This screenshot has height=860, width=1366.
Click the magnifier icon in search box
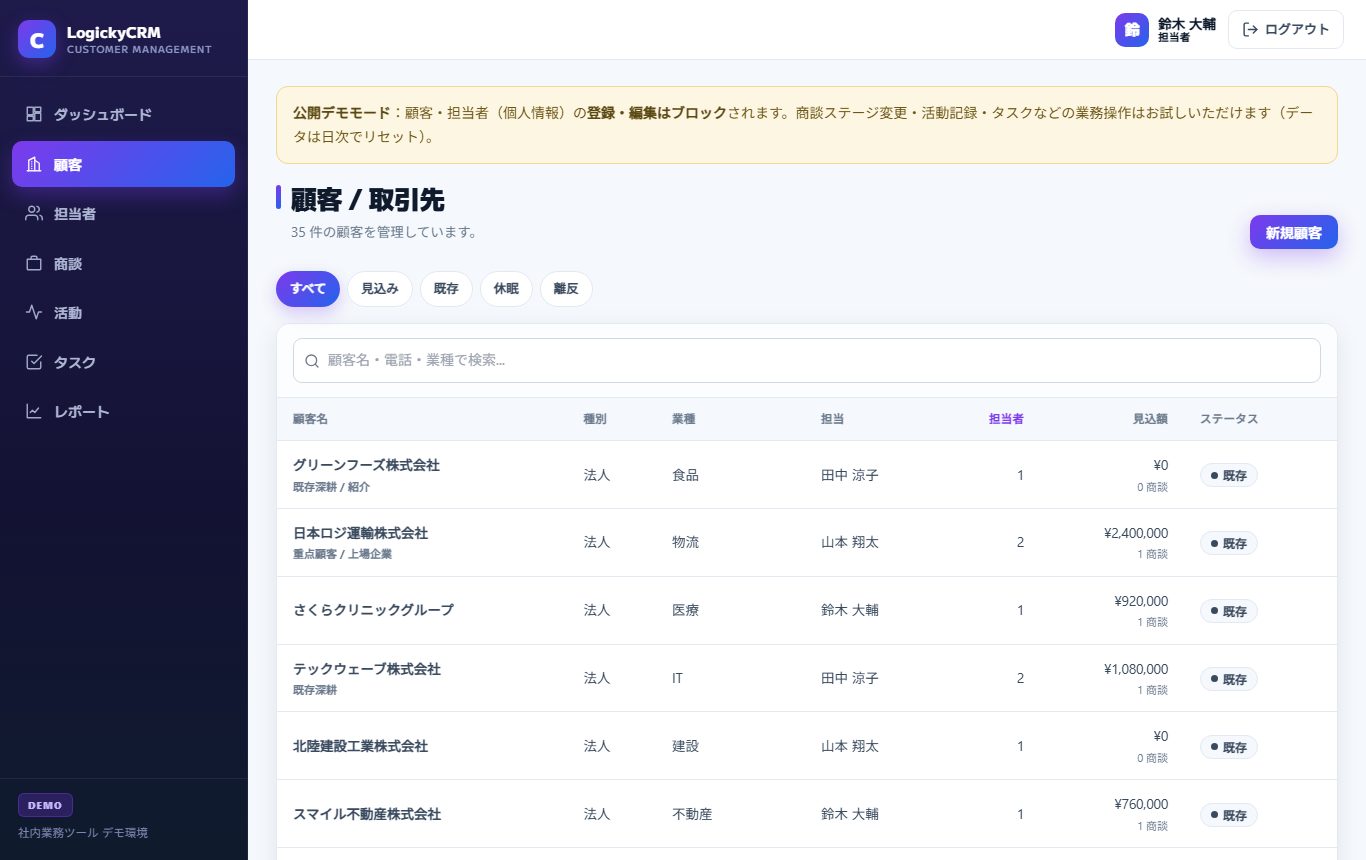click(x=312, y=360)
